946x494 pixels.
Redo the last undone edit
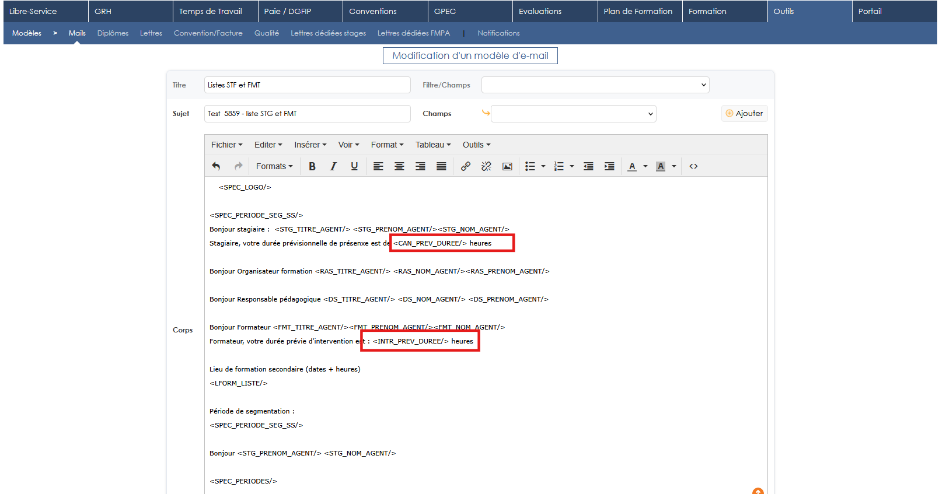(x=238, y=166)
